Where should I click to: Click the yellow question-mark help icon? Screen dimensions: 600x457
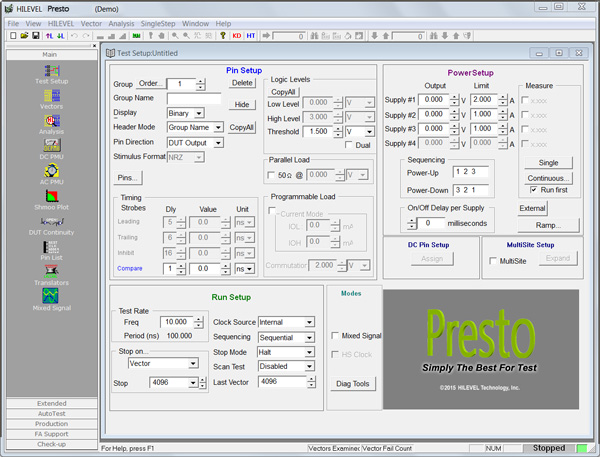[223, 36]
